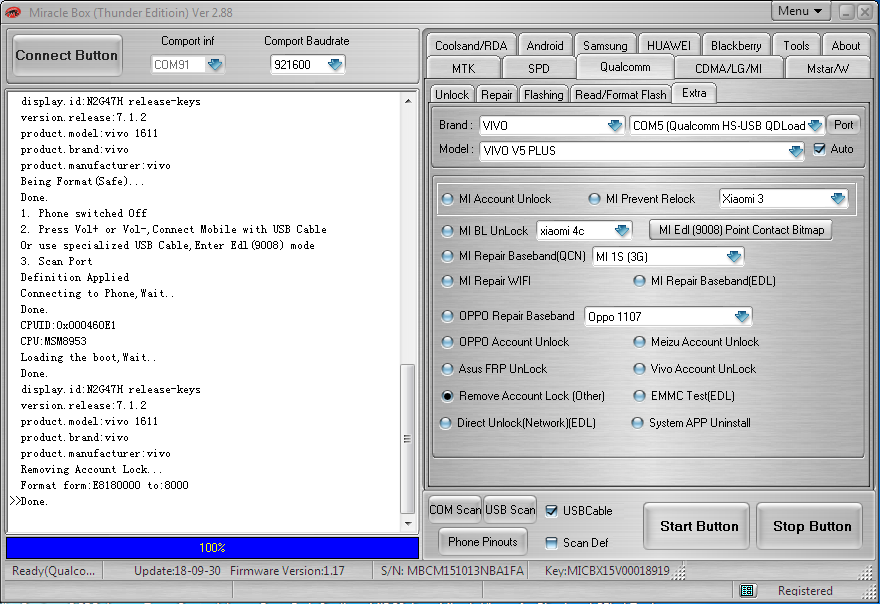Image resolution: width=880 pixels, height=604 pixels.
Task: Open Phone Pinouts
Action: pos(483,542)
